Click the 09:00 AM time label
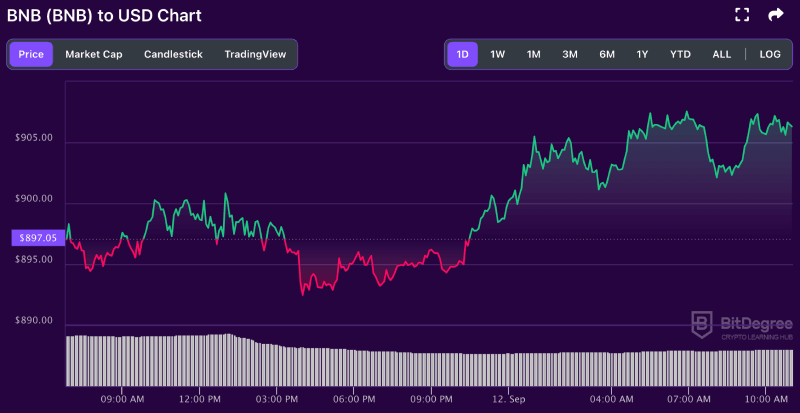Viewport: 800px width, 413px height. pyautogui.click(x=122, y=397)
